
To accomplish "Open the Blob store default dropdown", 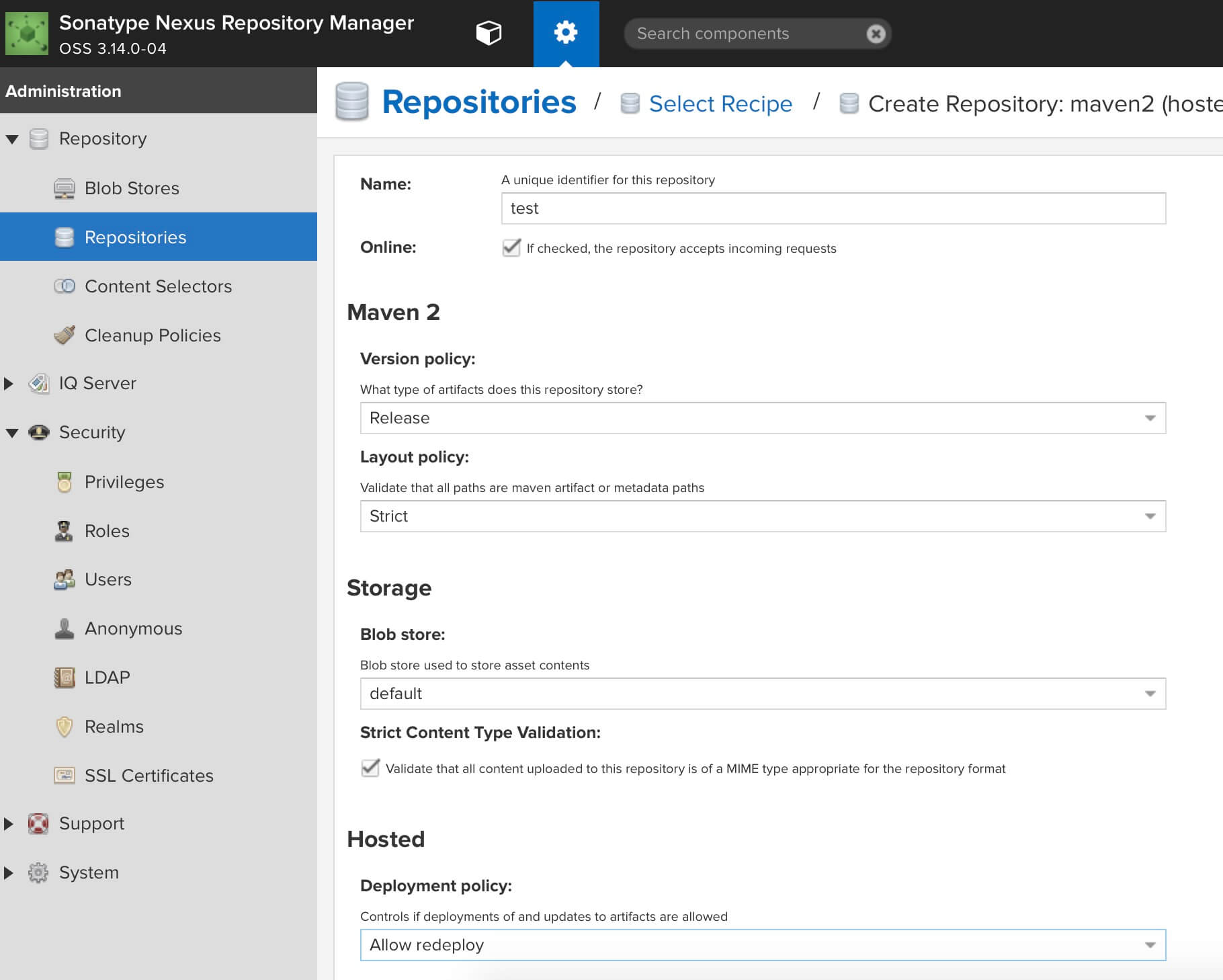I will [x=763, y=694].
